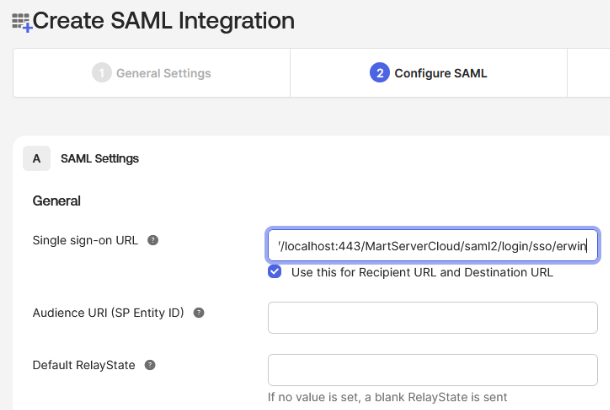The width and height of the screenshot is (610, 410).
Task: Click the step 1 number badge
Action: click(101, 73)
